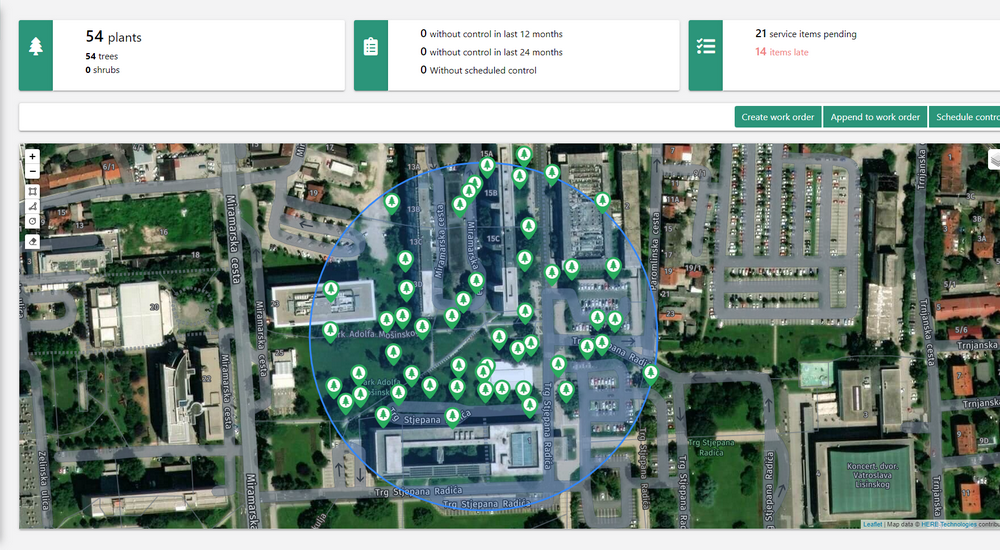Open the HERB Technologies link
This screenshot has width=1000, height=550.
[x=948, y=524]
